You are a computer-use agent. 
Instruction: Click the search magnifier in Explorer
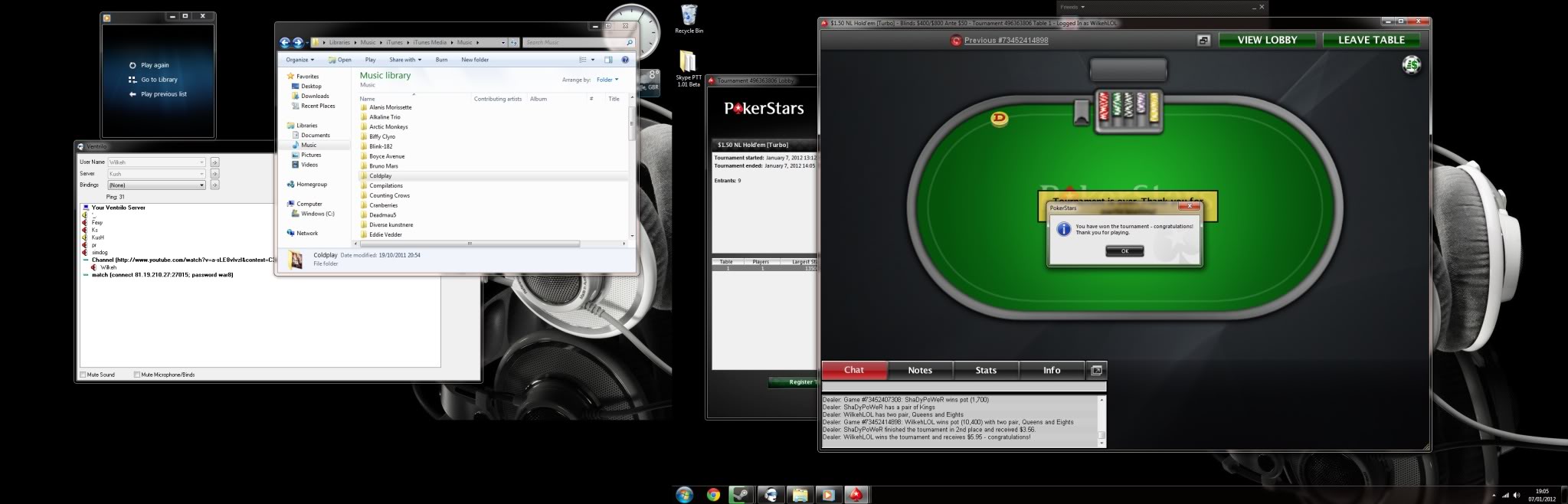click(630, 43)
